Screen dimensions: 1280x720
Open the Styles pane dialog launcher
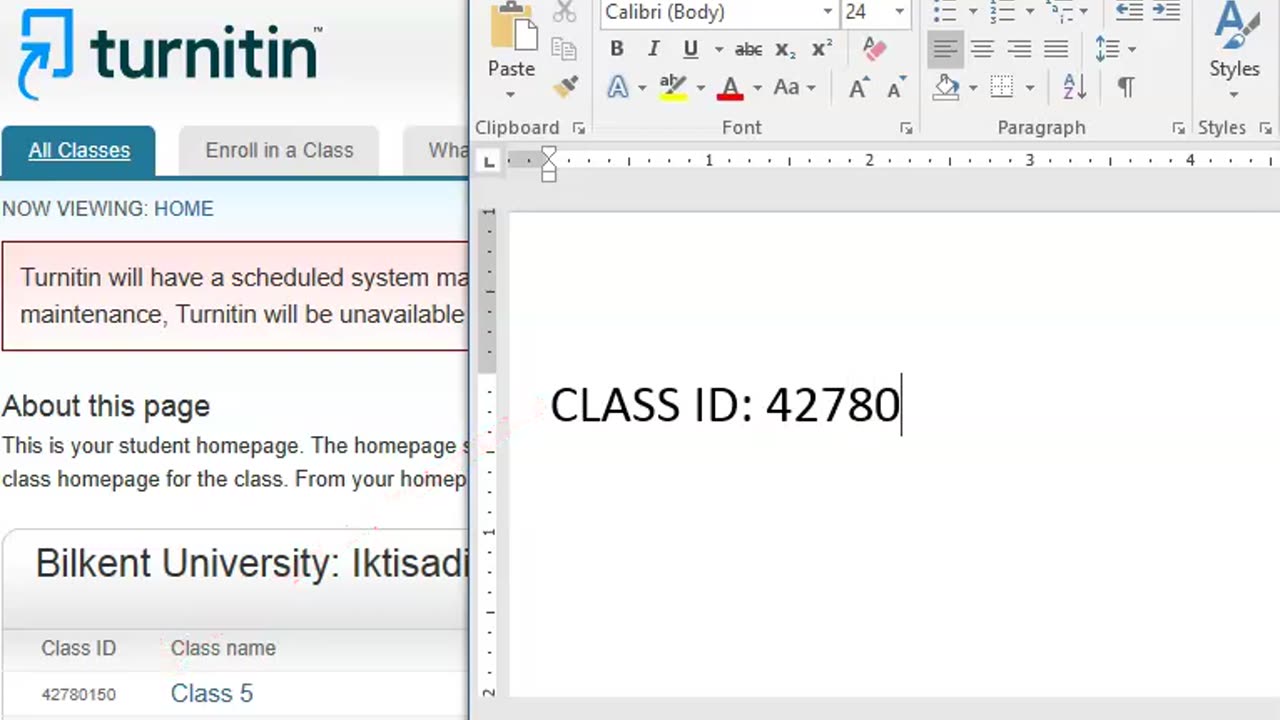pos(1266,128)
